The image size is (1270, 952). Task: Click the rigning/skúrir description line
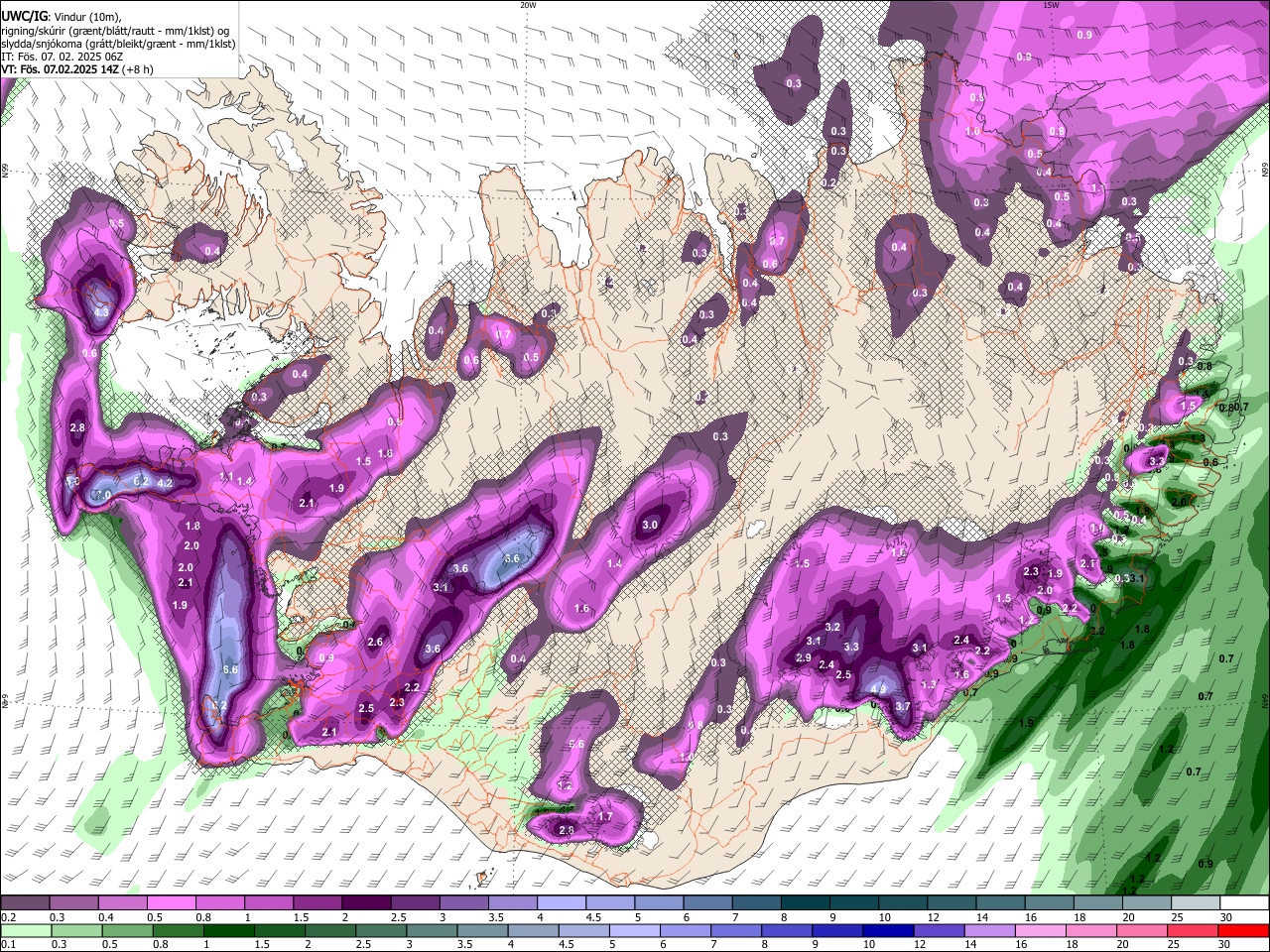pyautogui.click(x=115, y=31)
